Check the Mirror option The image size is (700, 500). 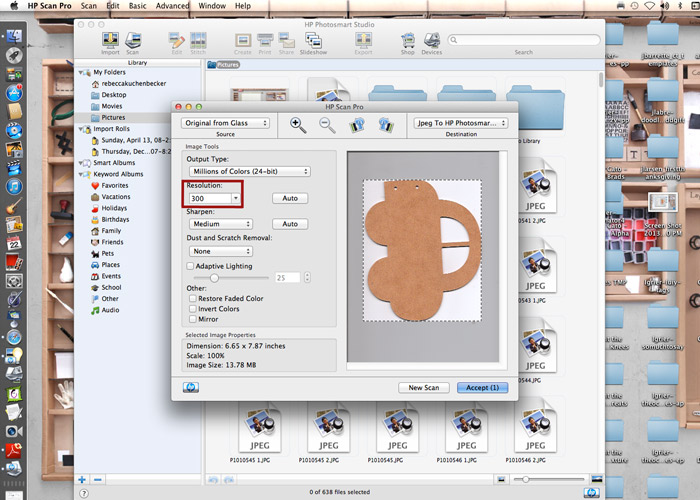[x=193, y=319]
